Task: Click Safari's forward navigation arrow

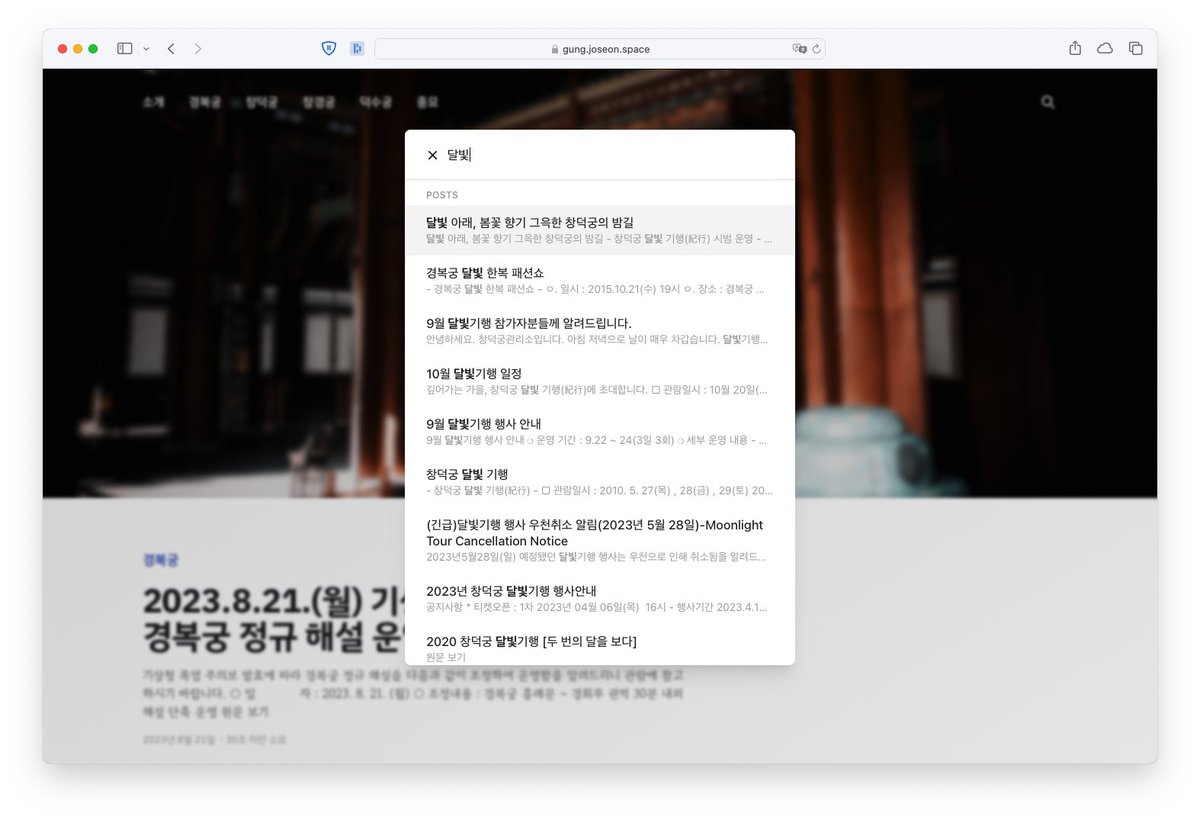Action: [199, 47]
